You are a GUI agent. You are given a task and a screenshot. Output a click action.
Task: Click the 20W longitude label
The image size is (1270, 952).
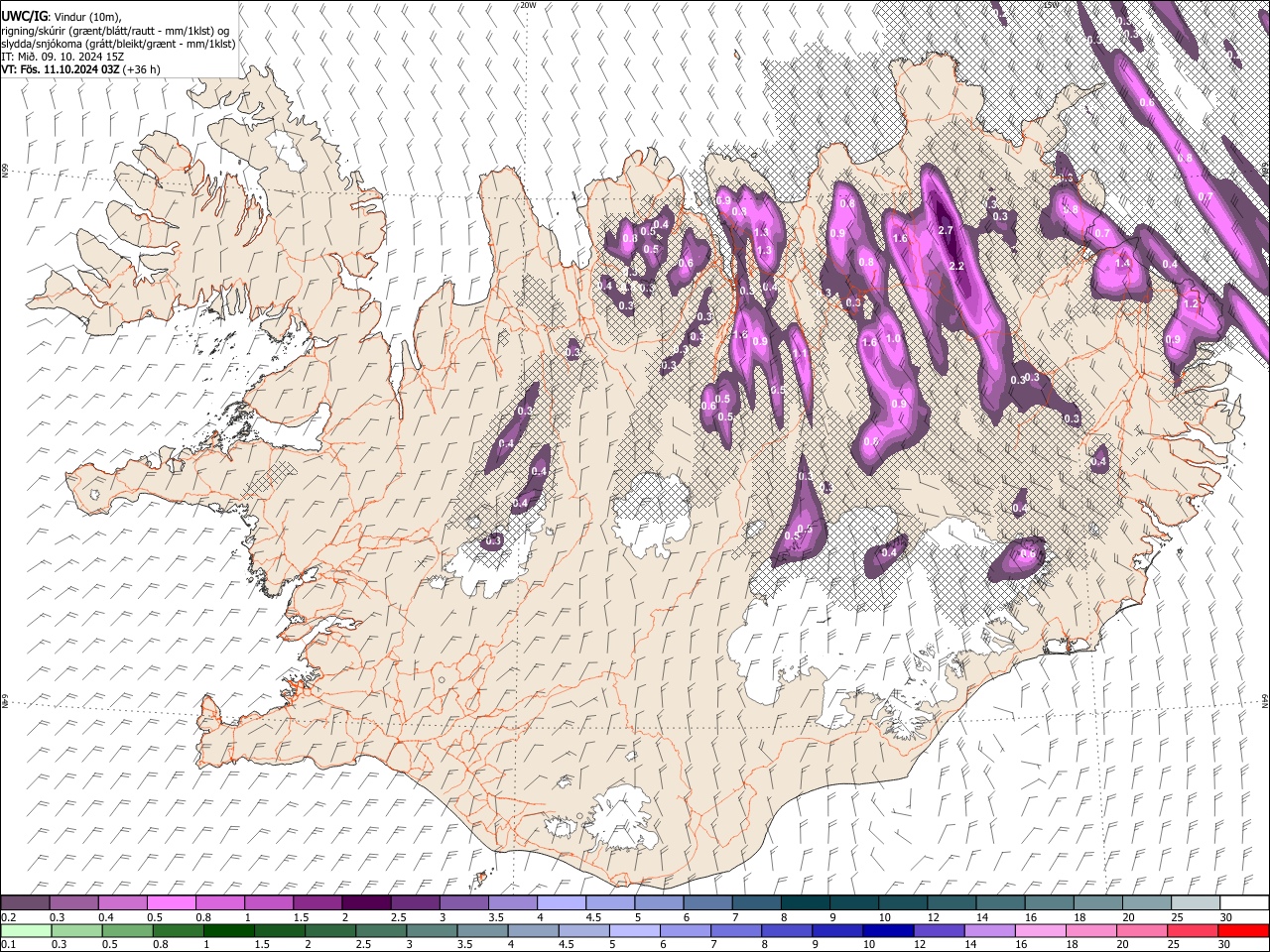528,5
